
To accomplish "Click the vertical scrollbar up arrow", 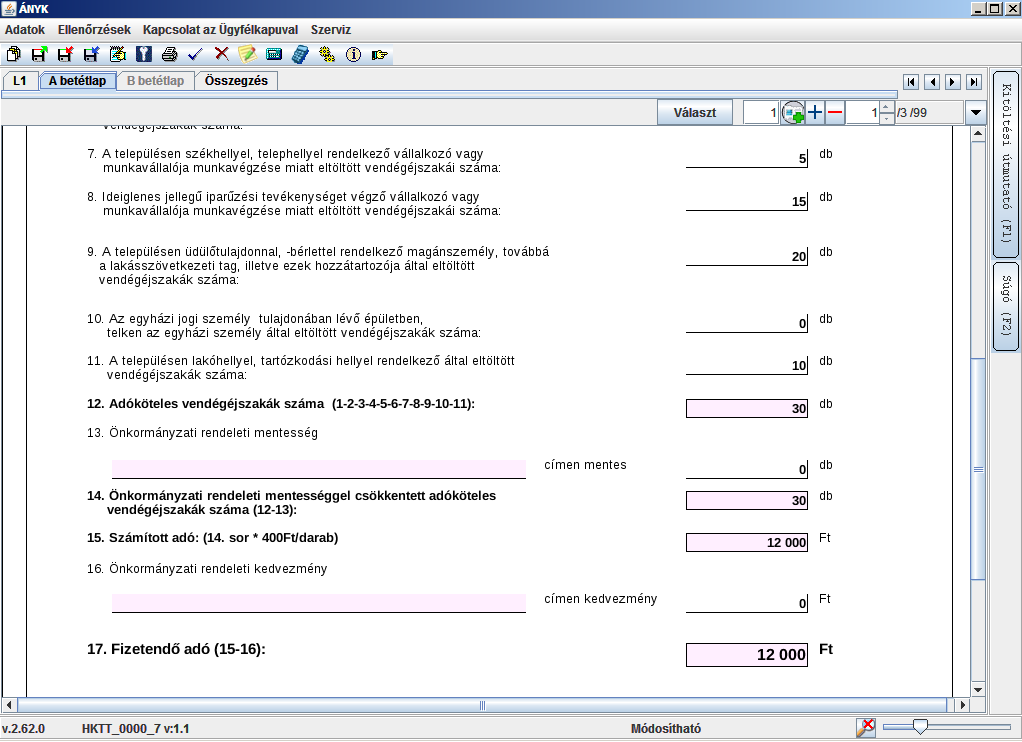I will (978, 134).
